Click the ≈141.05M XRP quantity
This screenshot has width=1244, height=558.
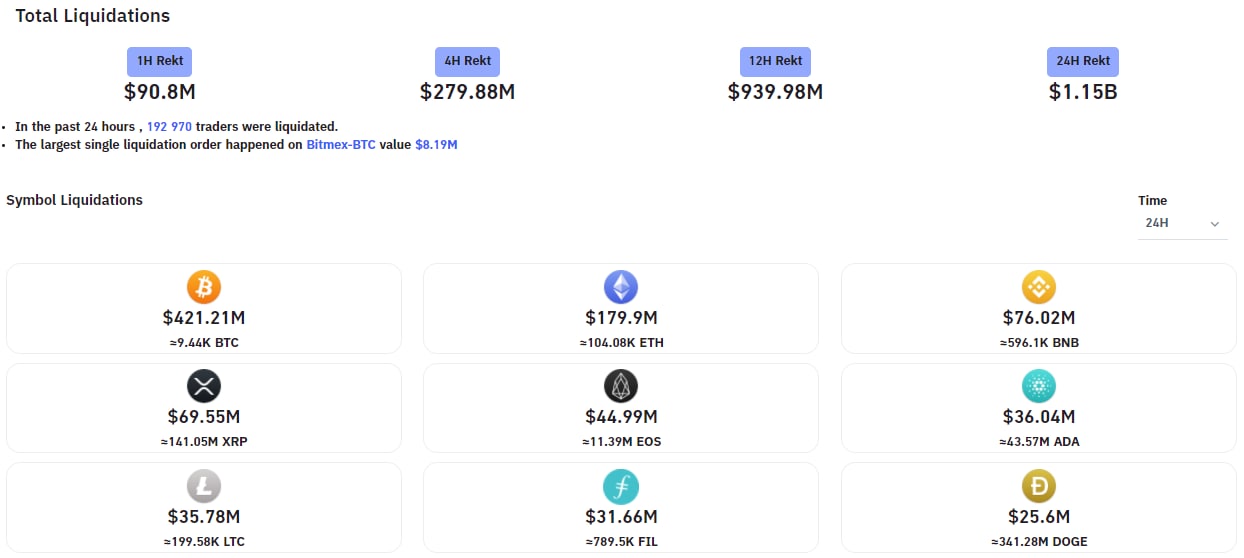(204, 441)
